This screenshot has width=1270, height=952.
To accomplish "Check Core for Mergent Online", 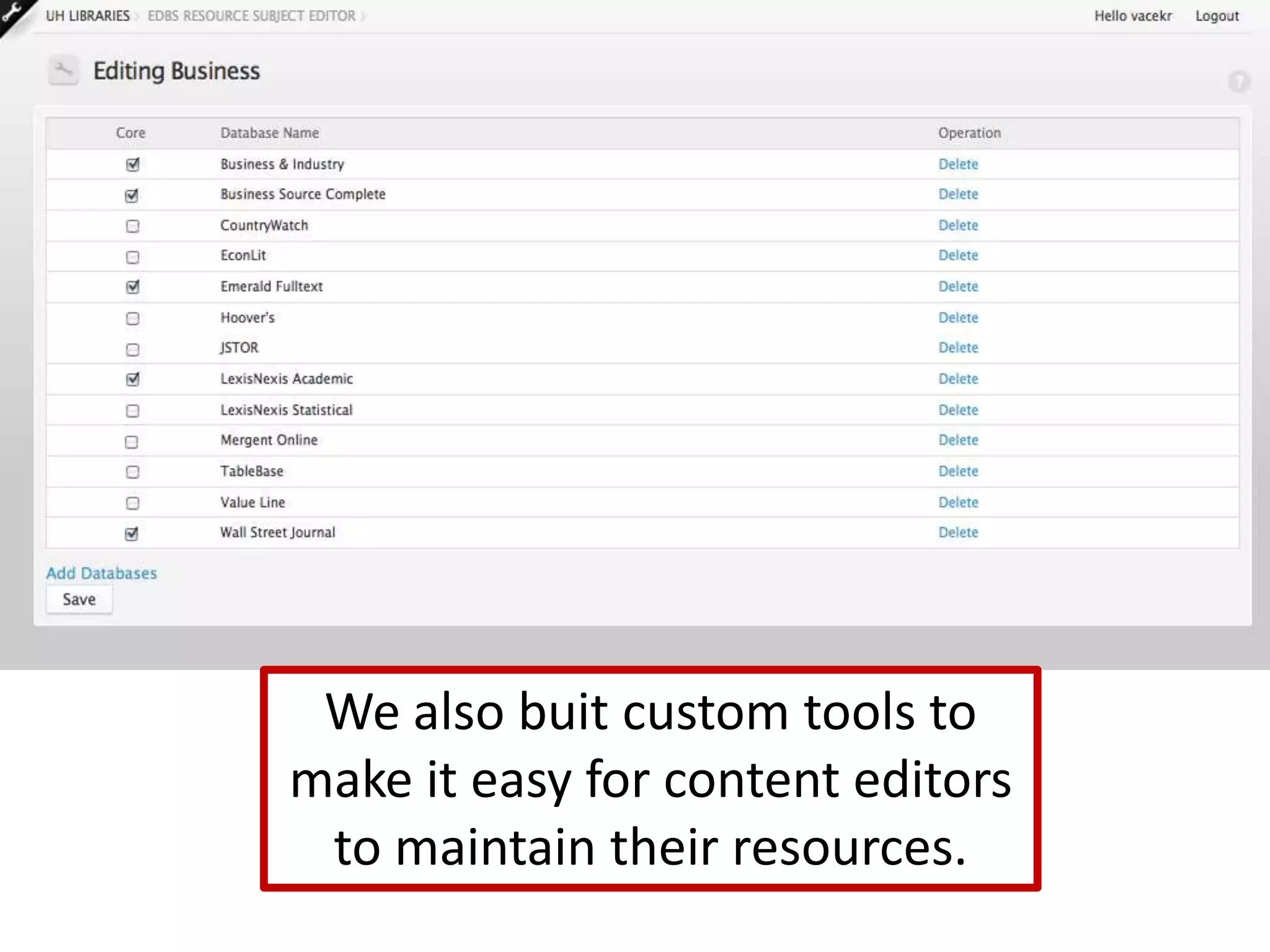I will 131,442.
